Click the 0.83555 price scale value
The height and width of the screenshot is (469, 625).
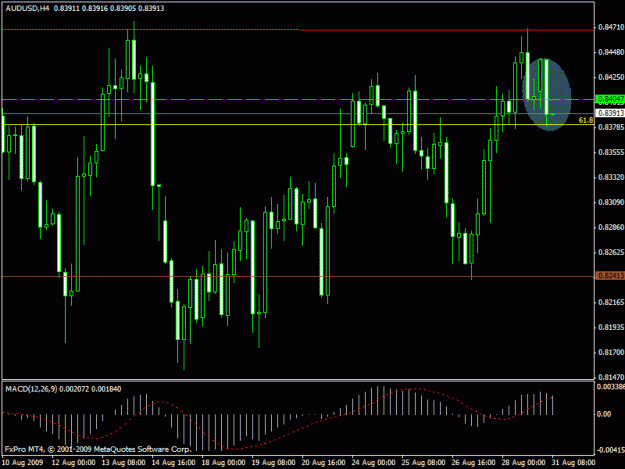coord(611,152)
